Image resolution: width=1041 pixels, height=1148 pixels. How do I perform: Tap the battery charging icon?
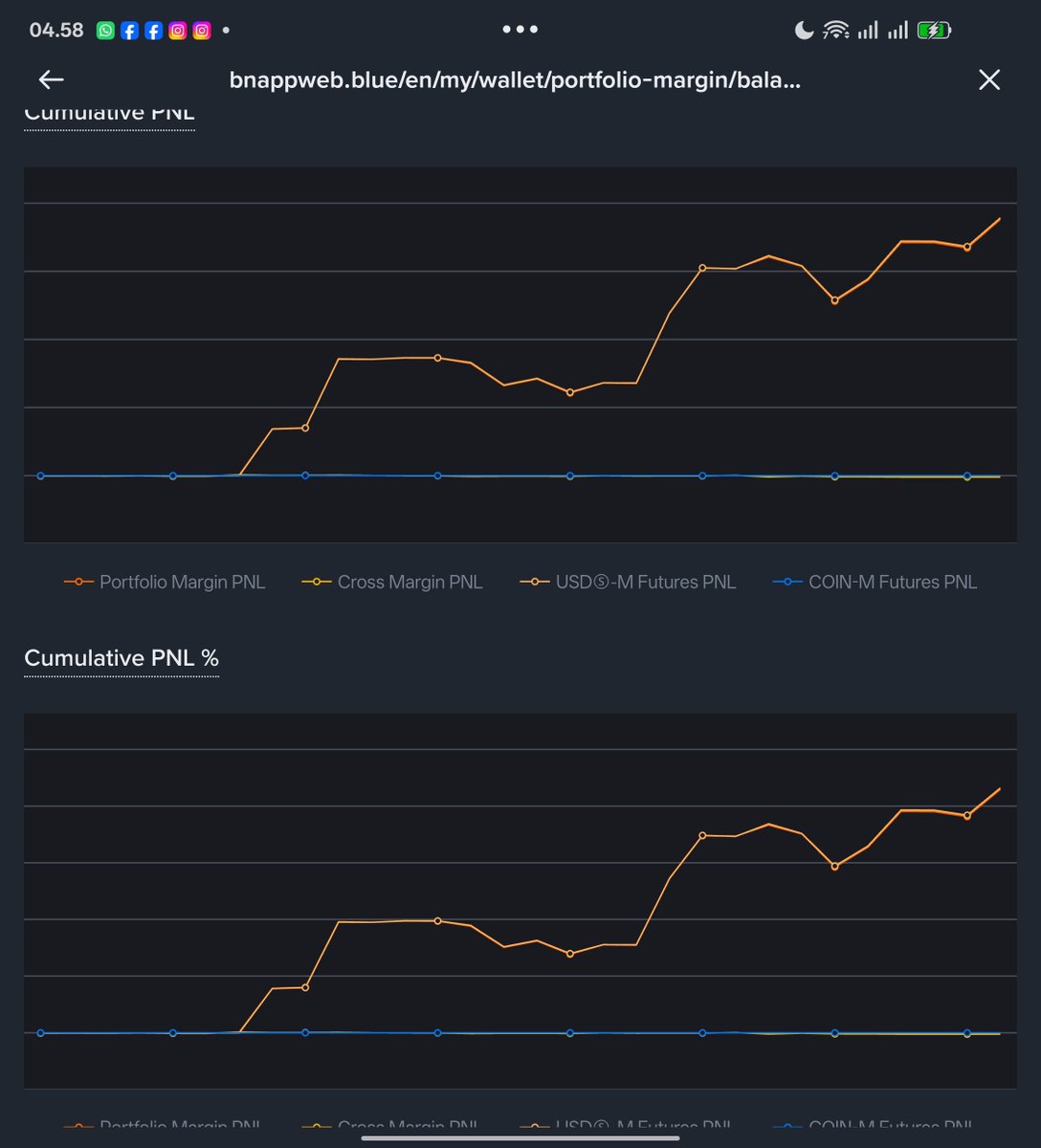pyautogui.click(x=934, y=31)
